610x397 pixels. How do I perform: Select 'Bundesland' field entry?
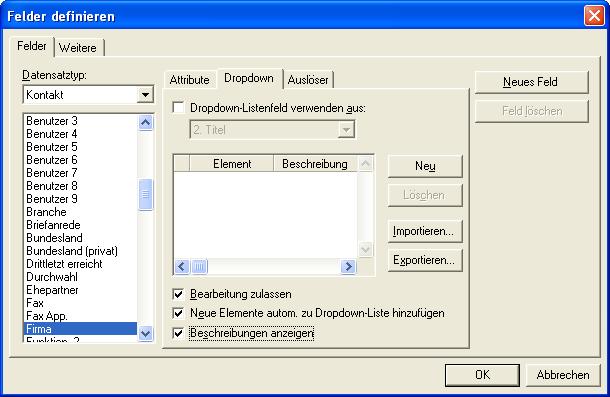(x=80, y=238)
